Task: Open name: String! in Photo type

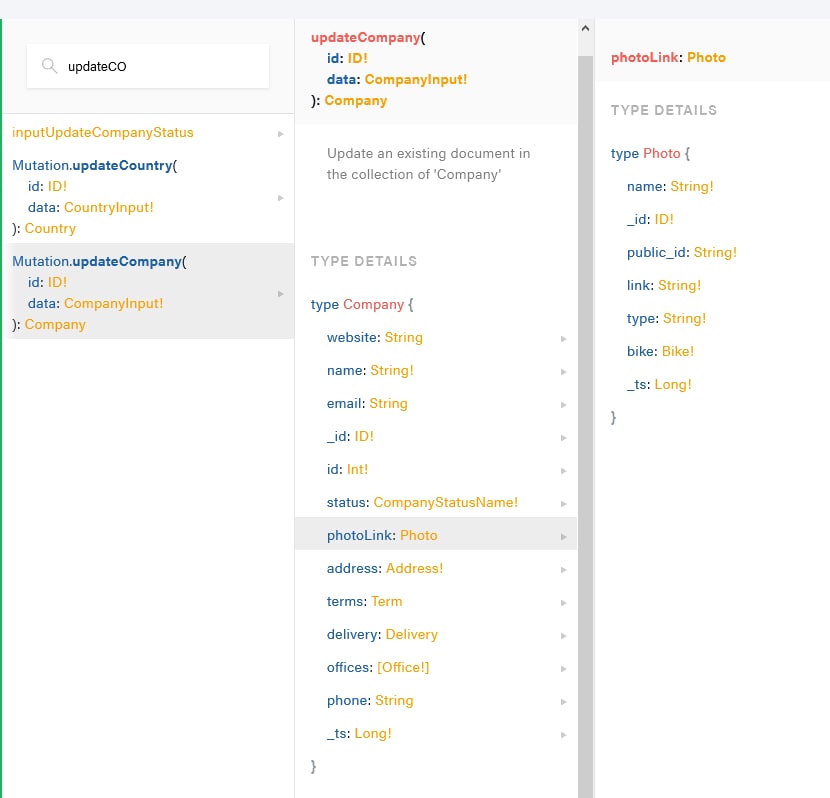Action: tap(670, 186)
